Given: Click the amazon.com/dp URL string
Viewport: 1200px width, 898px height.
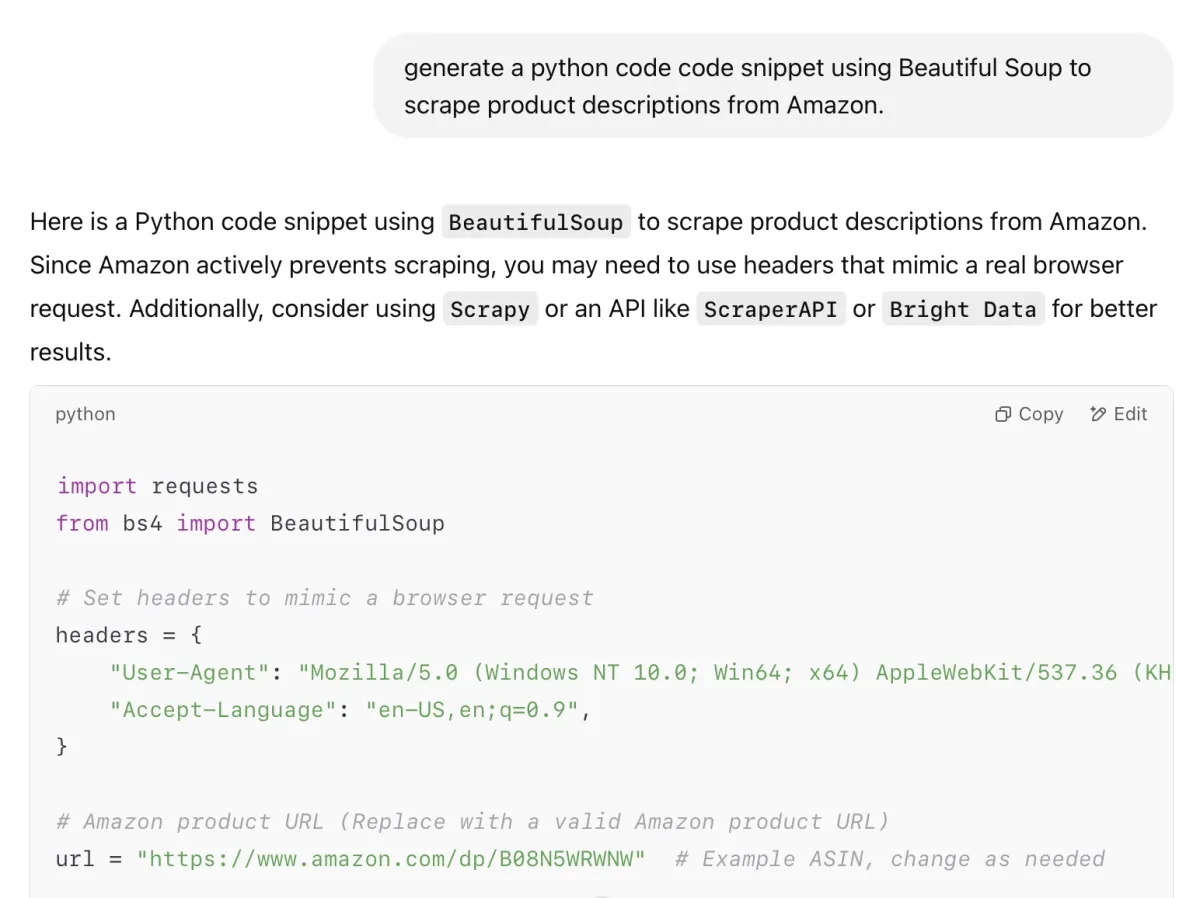Looking at the screenshot, I should 391,859.
